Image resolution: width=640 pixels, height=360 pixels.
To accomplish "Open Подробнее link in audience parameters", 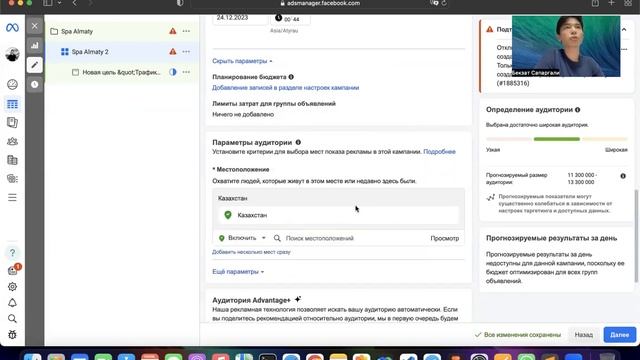I will pyautogui.click(x=439, y=151).
